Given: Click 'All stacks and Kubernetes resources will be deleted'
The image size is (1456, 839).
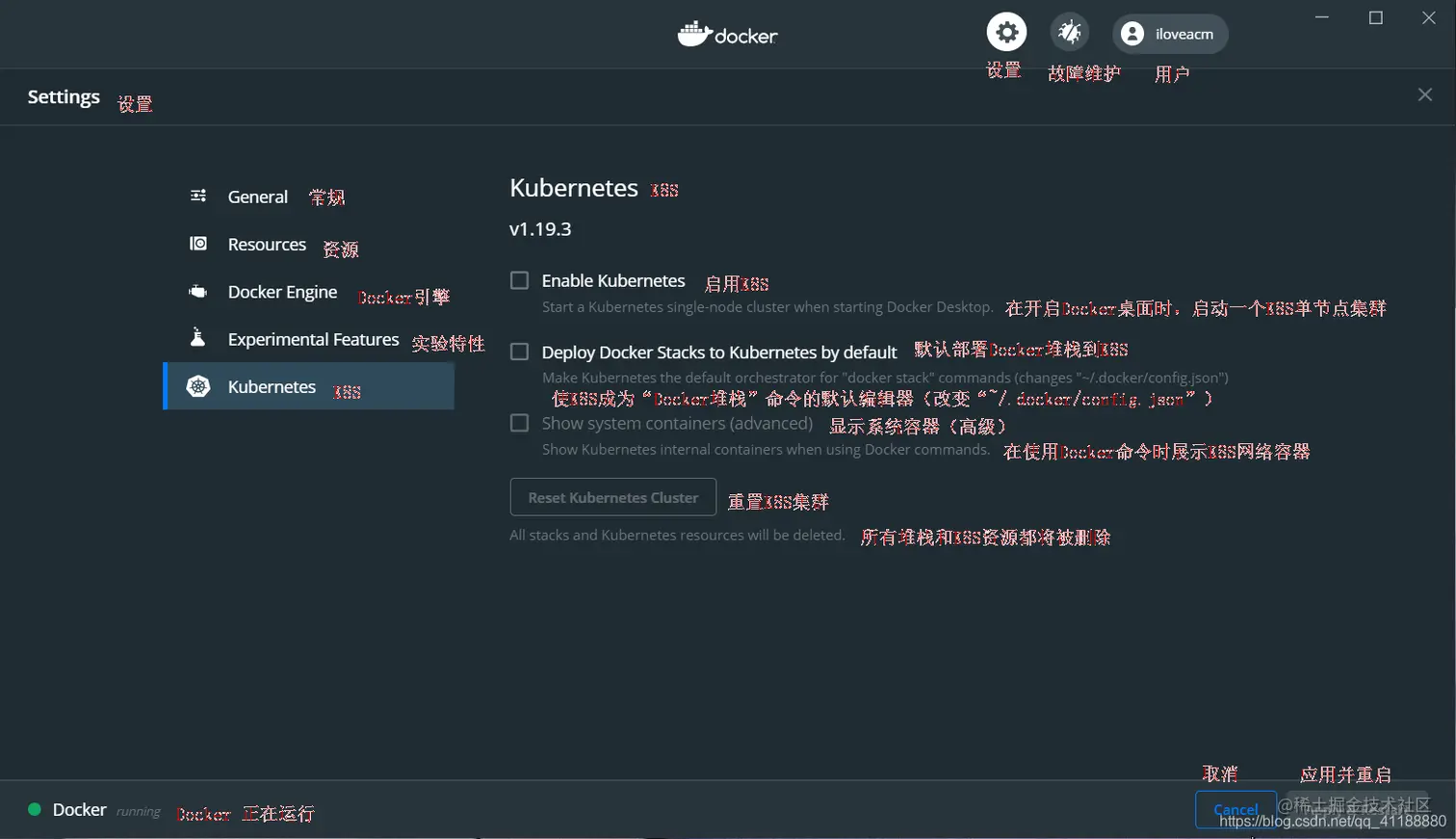Looking at the screenshot, I should pyautogui.click(x=677, y=536).
